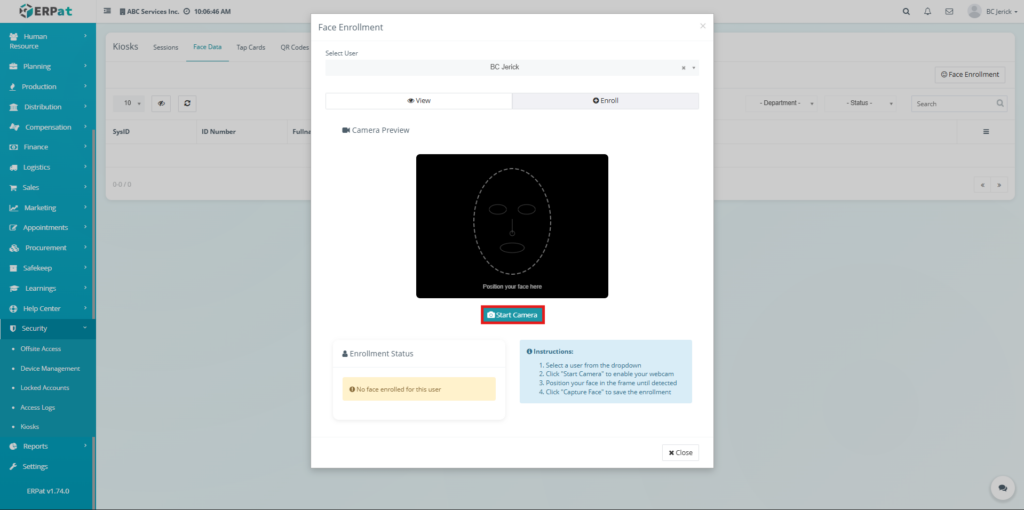Select the View toggle in dialog

pos(419,101)
